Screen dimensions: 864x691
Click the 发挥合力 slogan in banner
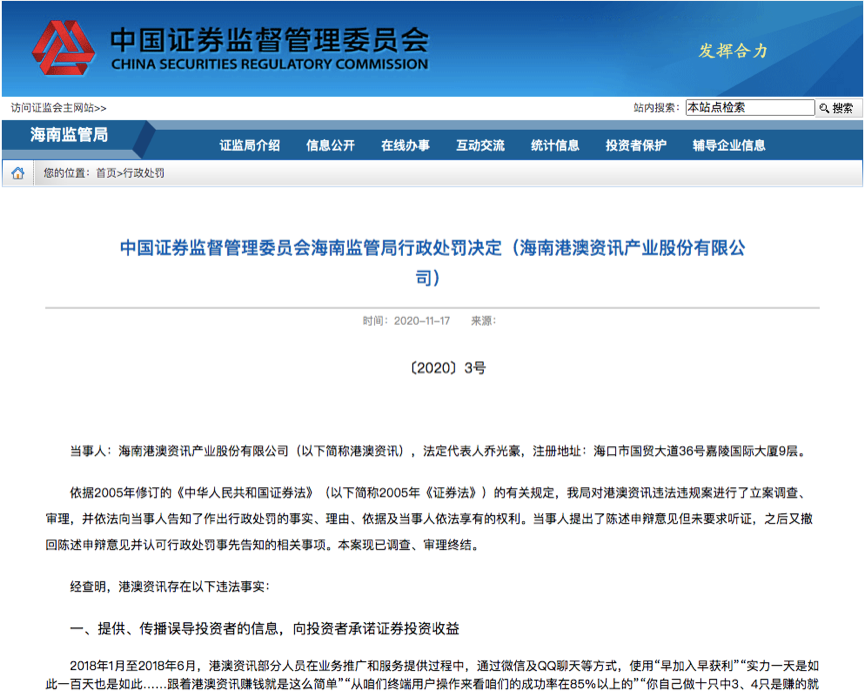733,51
